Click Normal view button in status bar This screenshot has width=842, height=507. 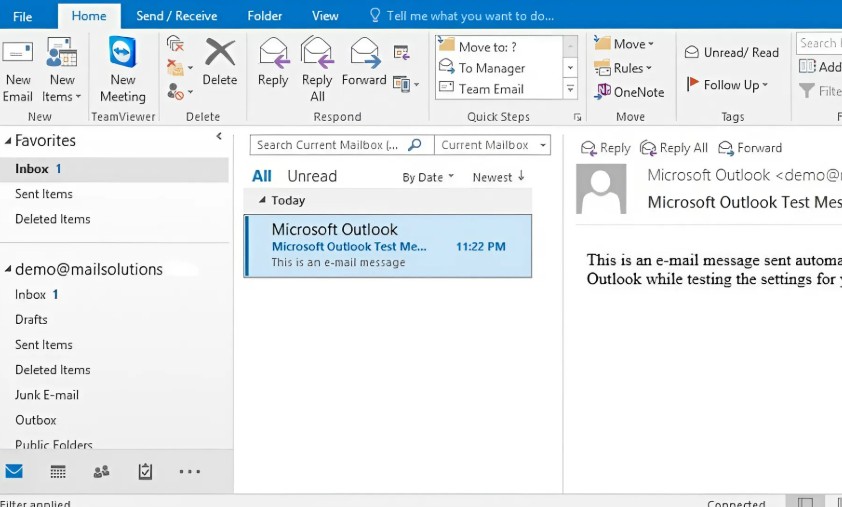click(805, 502)
